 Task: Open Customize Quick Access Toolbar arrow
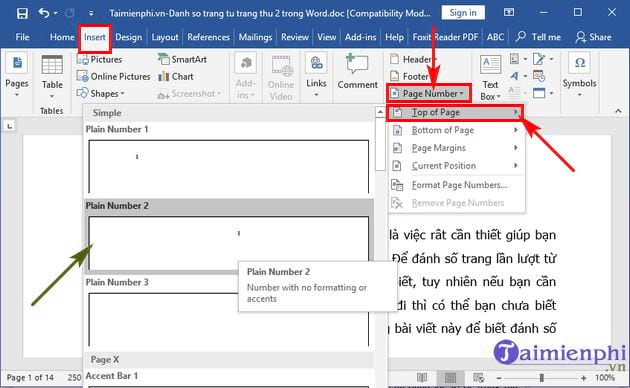(91, 13)
